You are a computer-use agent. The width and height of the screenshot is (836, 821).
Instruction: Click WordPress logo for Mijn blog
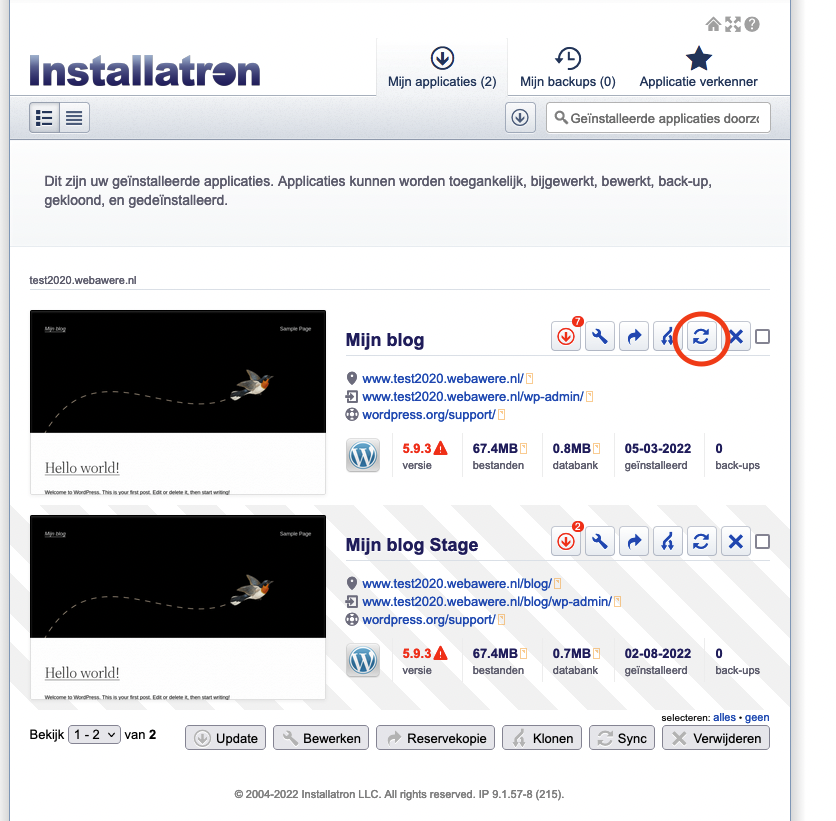pyautogui.click(x=363, y=455)
